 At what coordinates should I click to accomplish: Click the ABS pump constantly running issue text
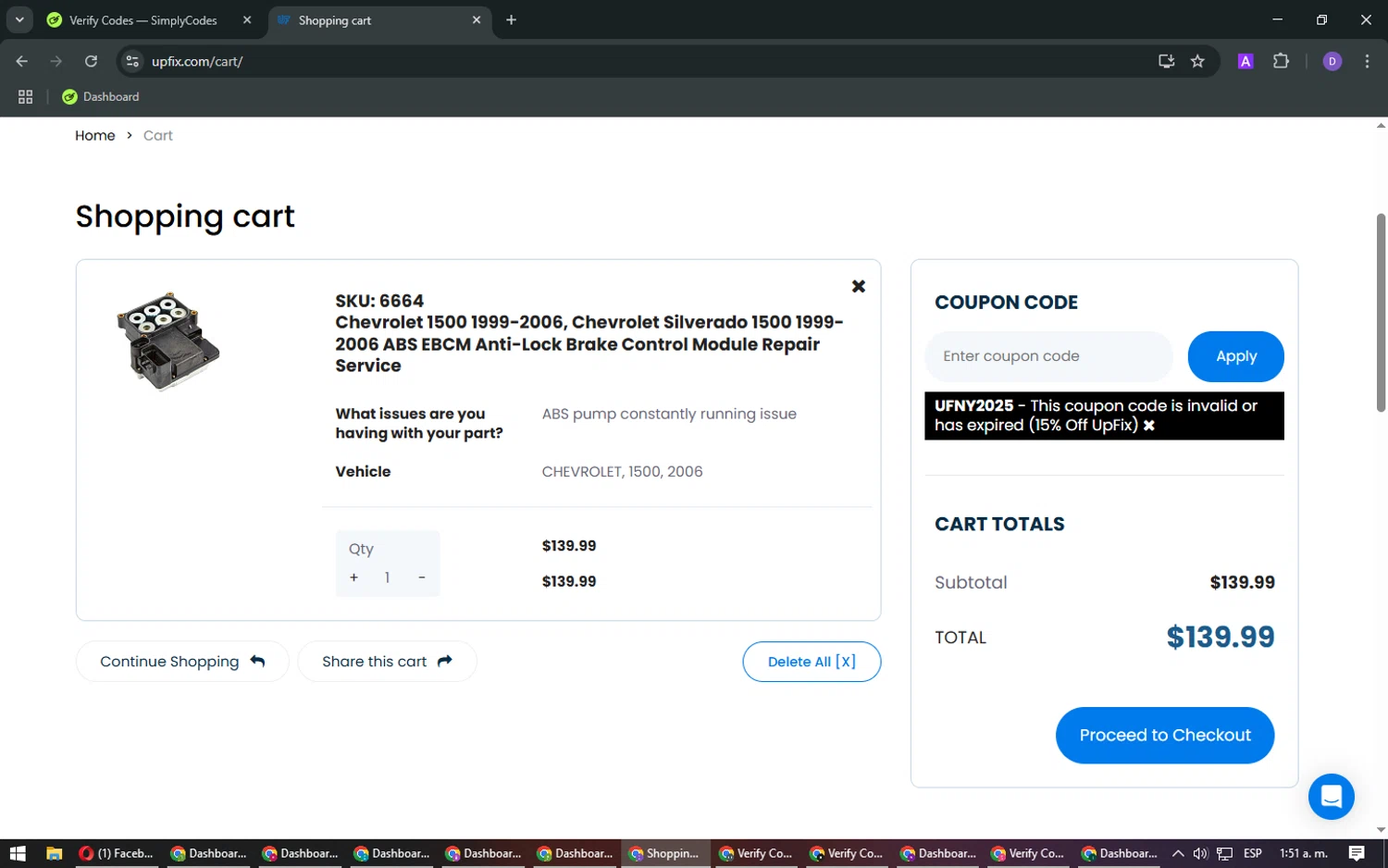click(x=669, y=414)
